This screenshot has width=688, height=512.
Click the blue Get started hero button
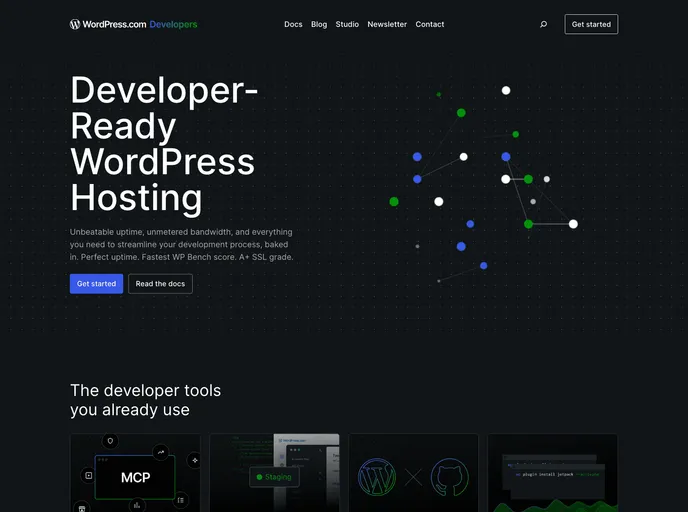click(x=97, y=283)
